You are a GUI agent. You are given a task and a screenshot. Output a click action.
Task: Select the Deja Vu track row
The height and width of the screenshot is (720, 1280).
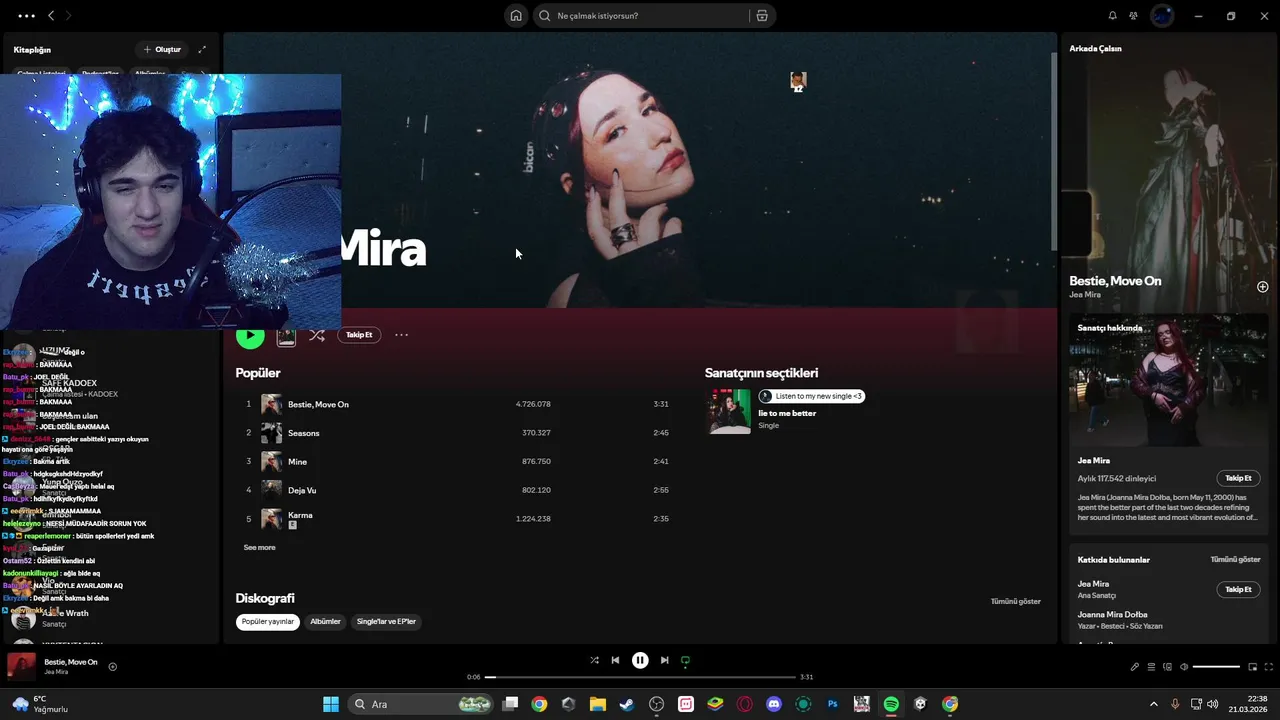point(458,490)
